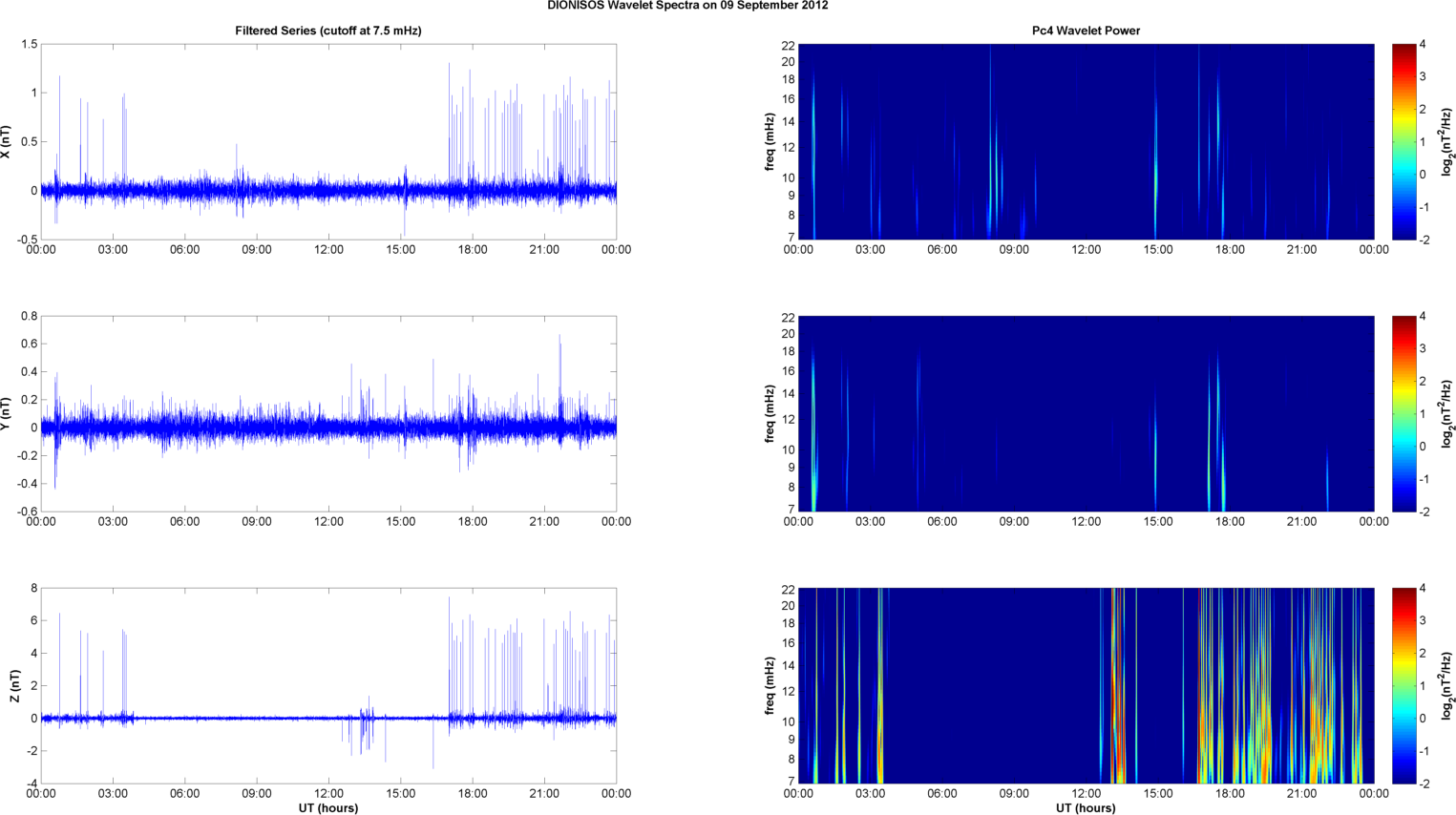This screenshot has height=815, width=1456.
Task: Click the "Y (nT)" axis label
Action: coord(7,413)
